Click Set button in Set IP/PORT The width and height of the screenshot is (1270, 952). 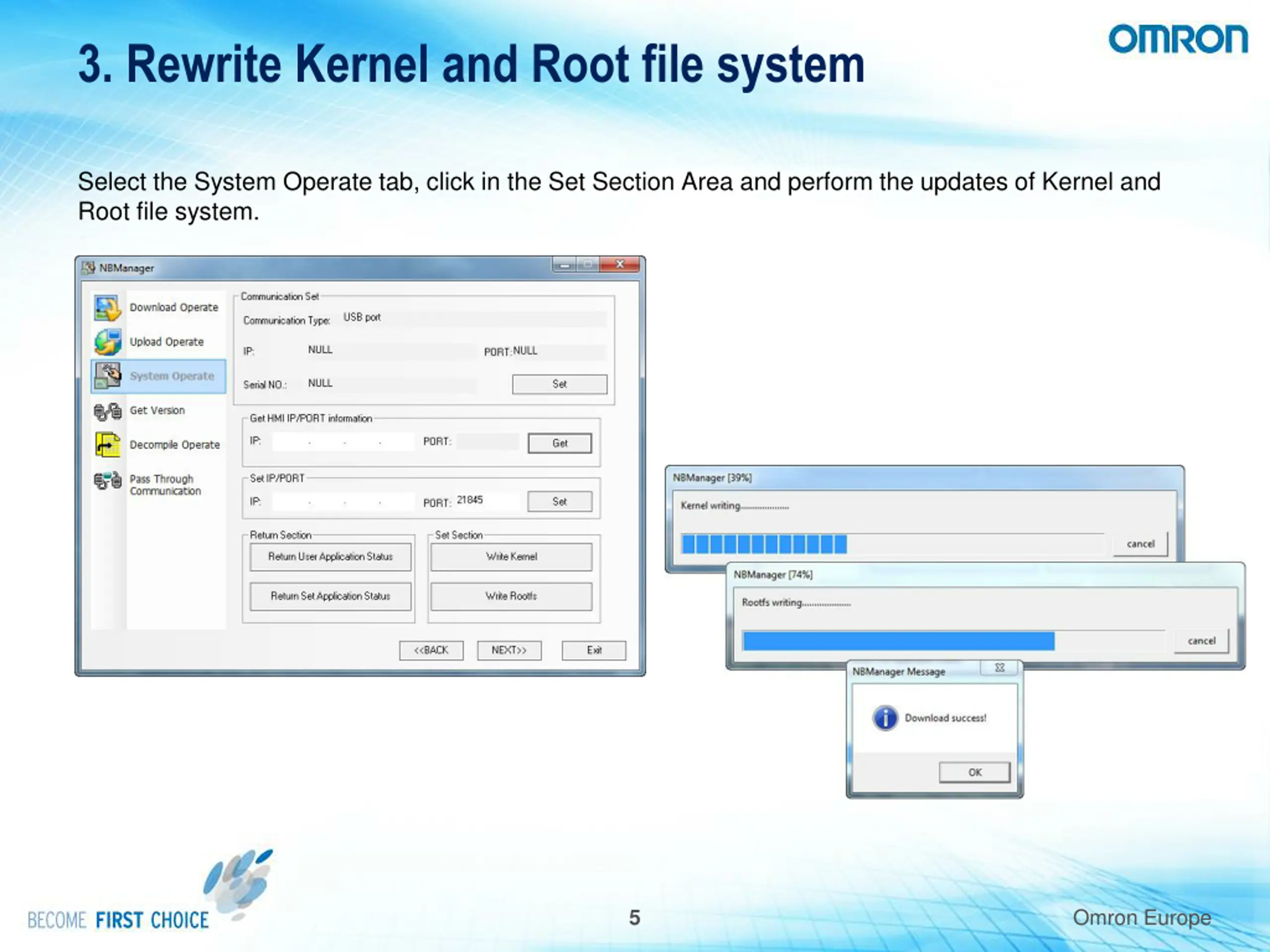tap(560, 502)
